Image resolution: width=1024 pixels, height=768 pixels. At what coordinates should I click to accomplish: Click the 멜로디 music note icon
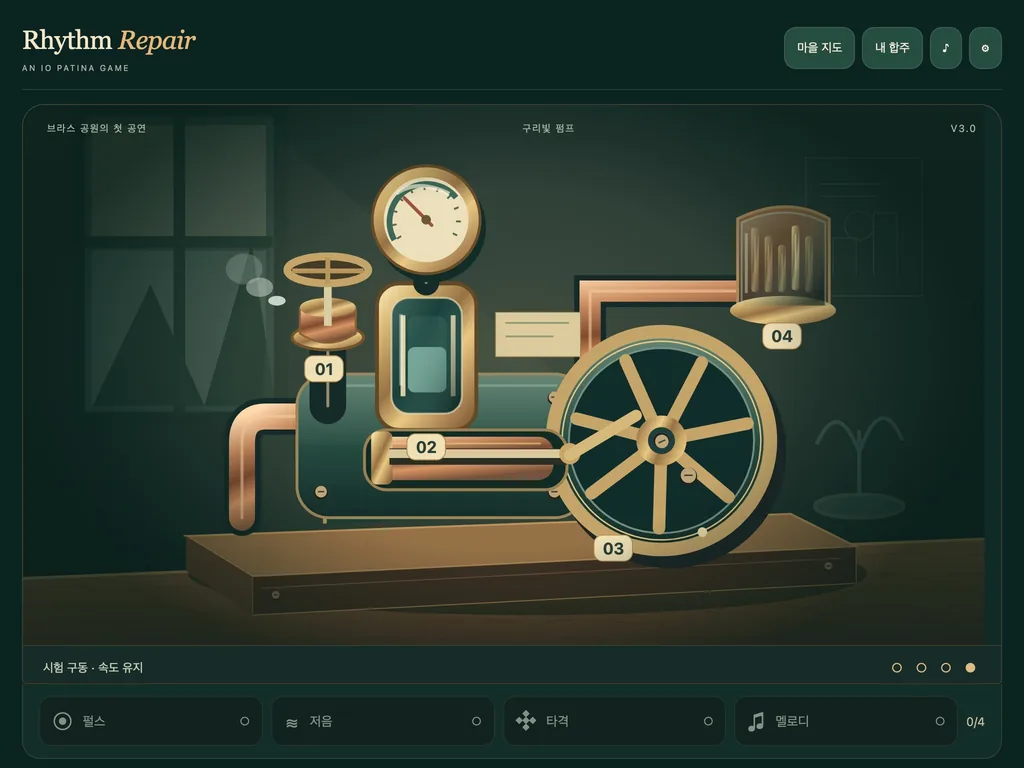click(x=756, y=722)
